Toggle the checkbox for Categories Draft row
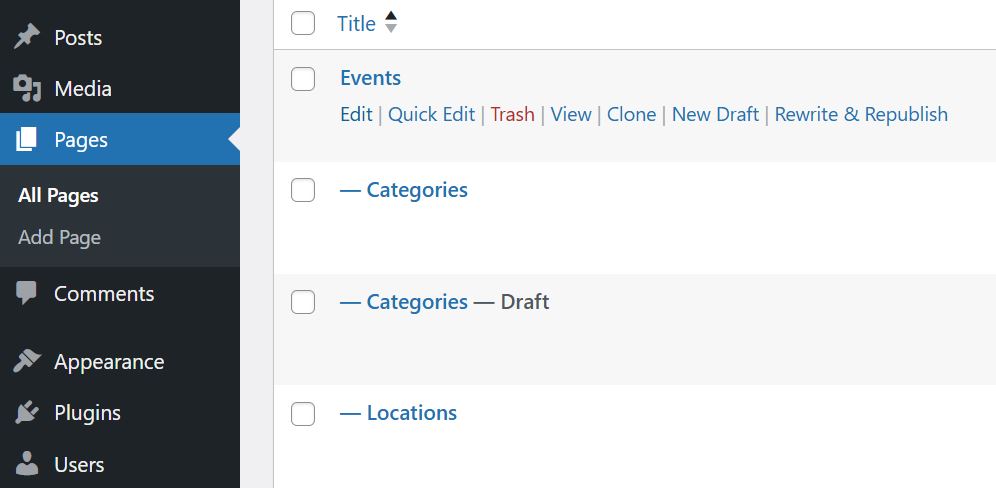This screenshot has height=488, width=996. 303,301
